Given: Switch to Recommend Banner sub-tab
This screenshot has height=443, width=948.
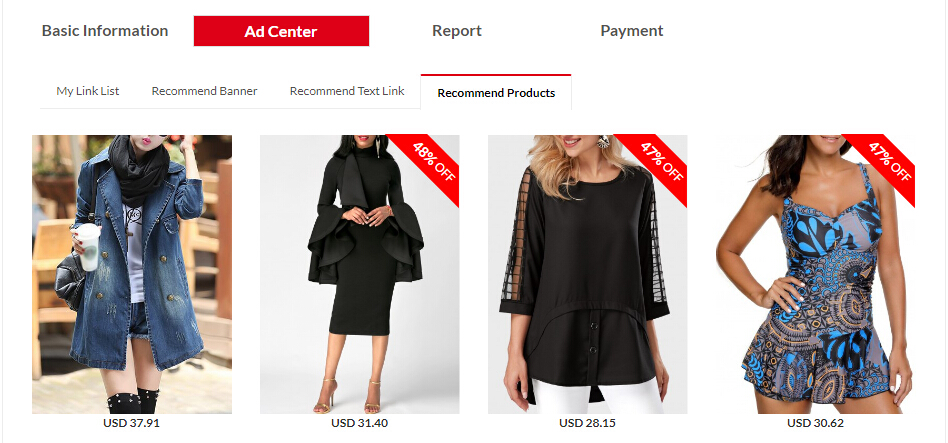Looking at the screenshot, I should pos(204,91).
